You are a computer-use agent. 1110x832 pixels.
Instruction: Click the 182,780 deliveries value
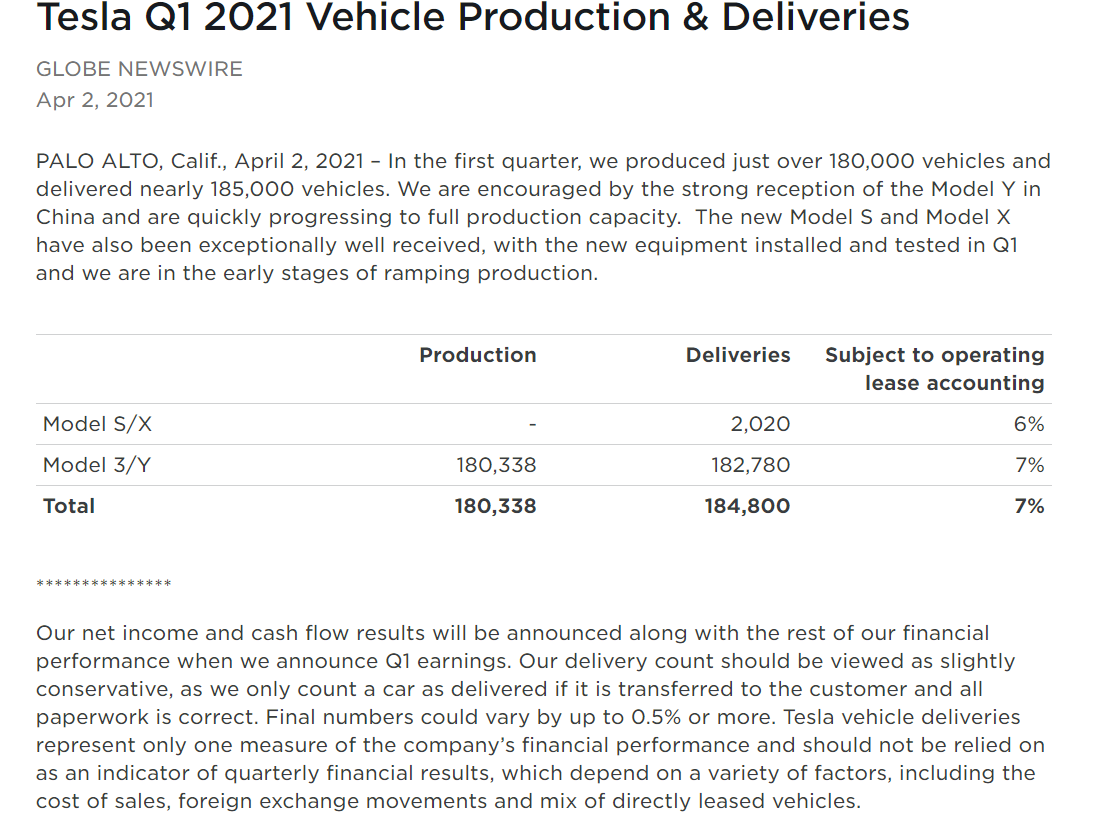[750, 465]
